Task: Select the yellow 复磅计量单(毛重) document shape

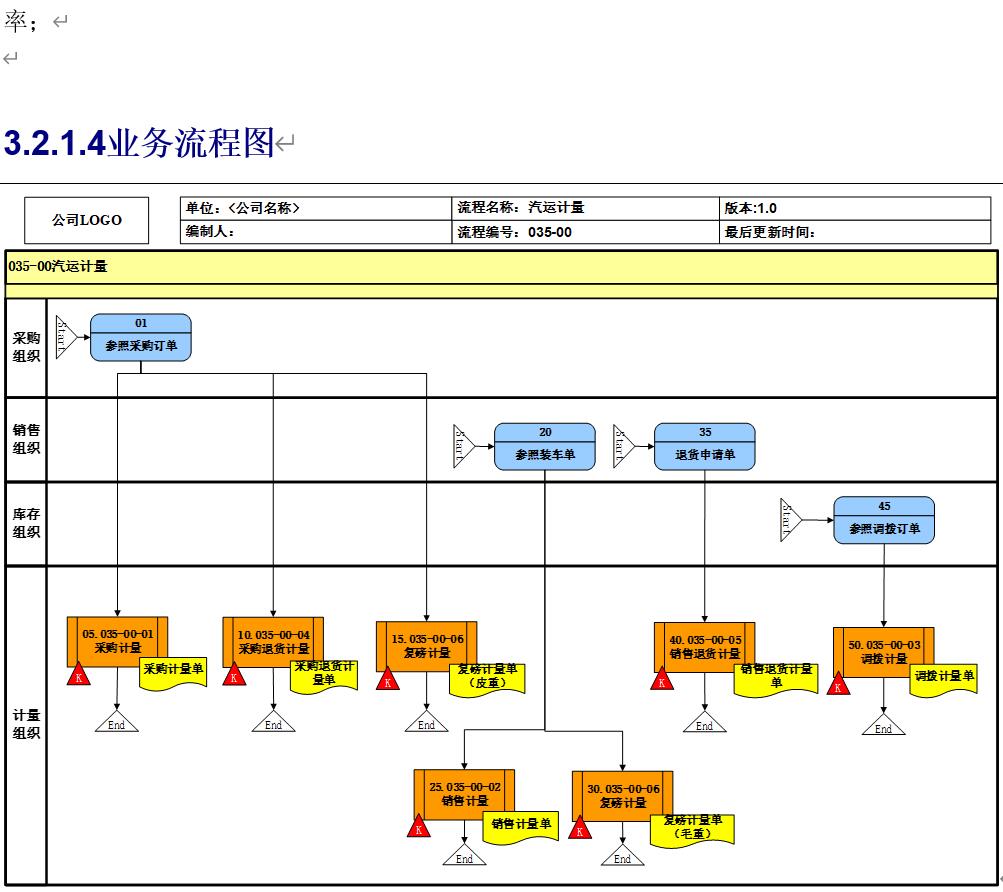Action: pos(693,828)
